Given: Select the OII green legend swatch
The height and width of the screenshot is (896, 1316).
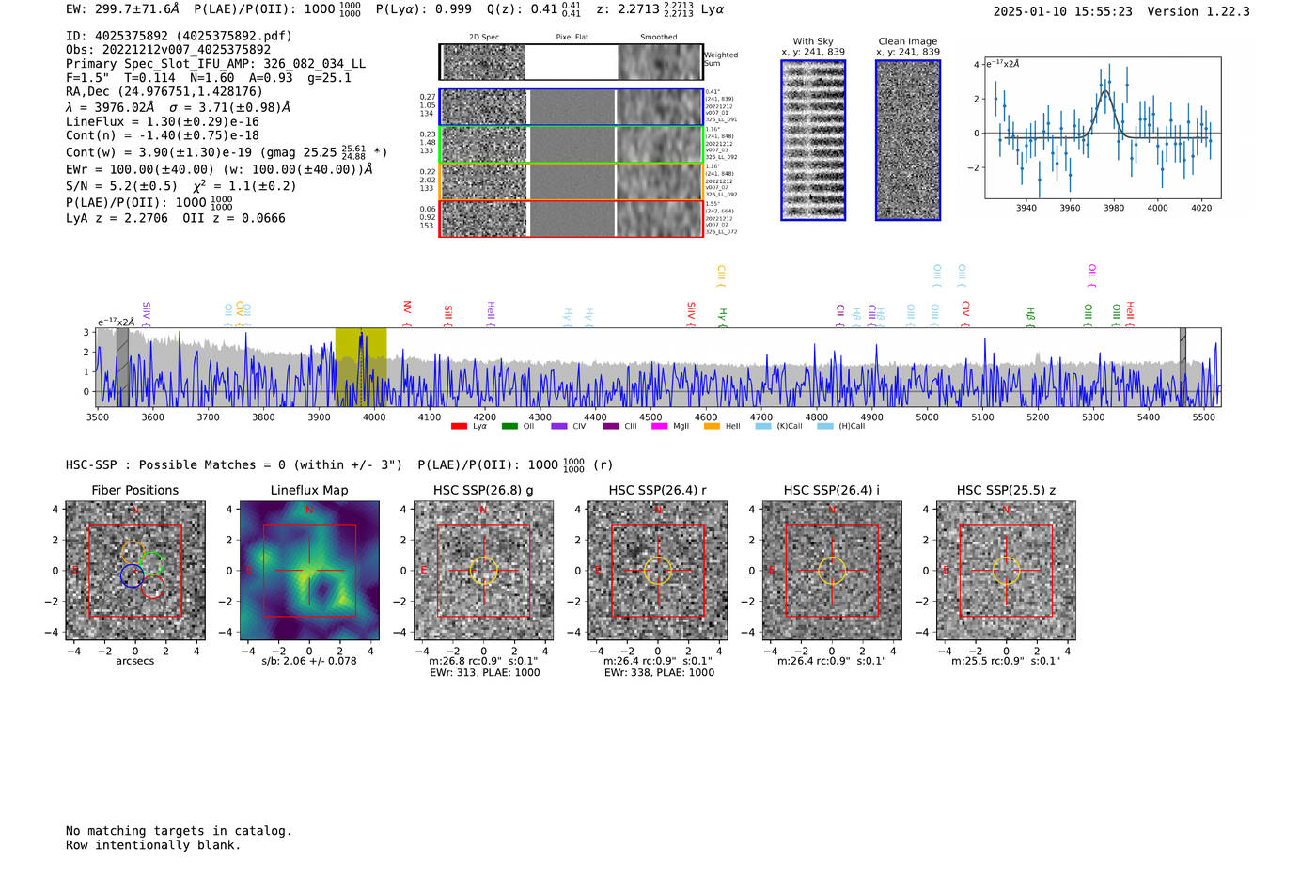Looking at the screenshot, I should tap(509, 426).
